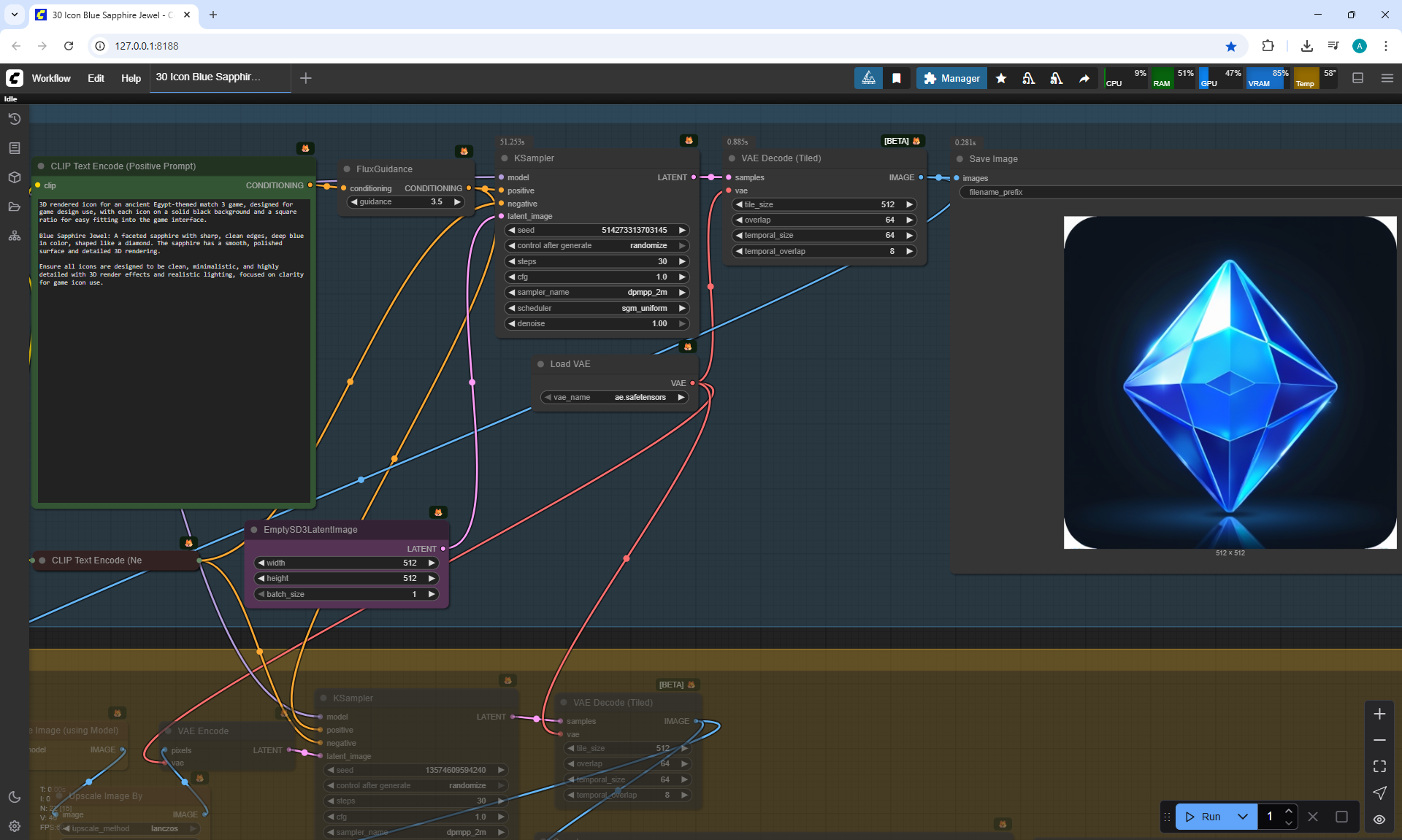Click the star favorites icon beside Manager
The width and height of the screenshot is (1402, 840).
pos(1001,78)
